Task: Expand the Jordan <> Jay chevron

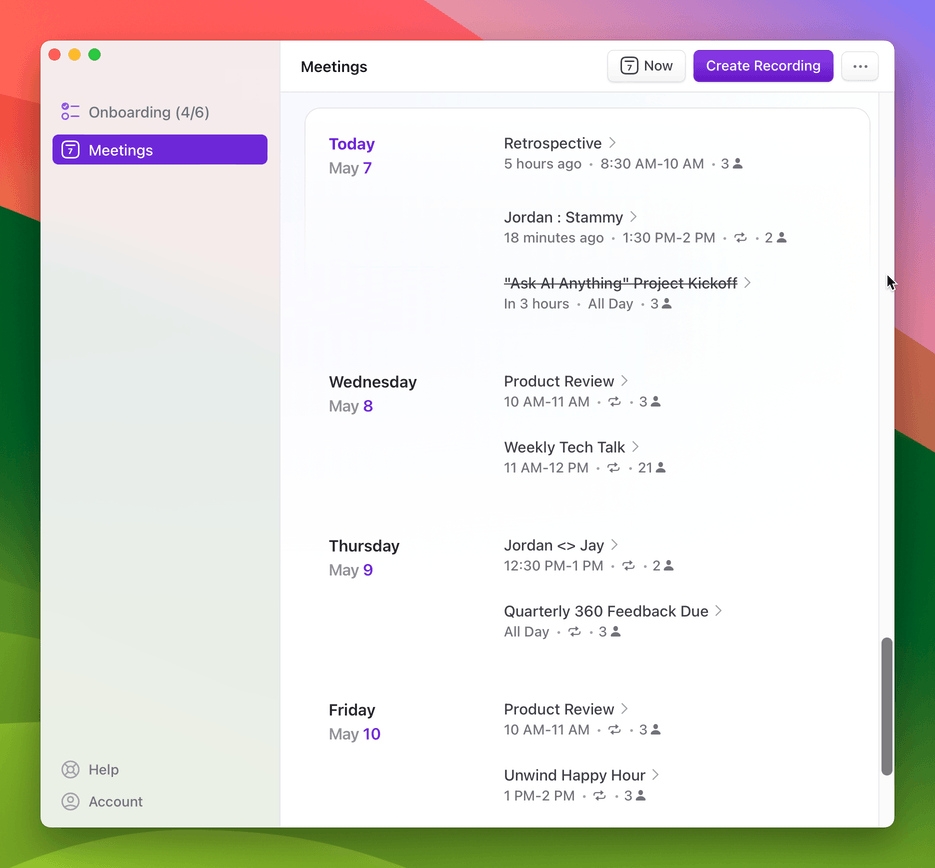Action: [615, 545]
